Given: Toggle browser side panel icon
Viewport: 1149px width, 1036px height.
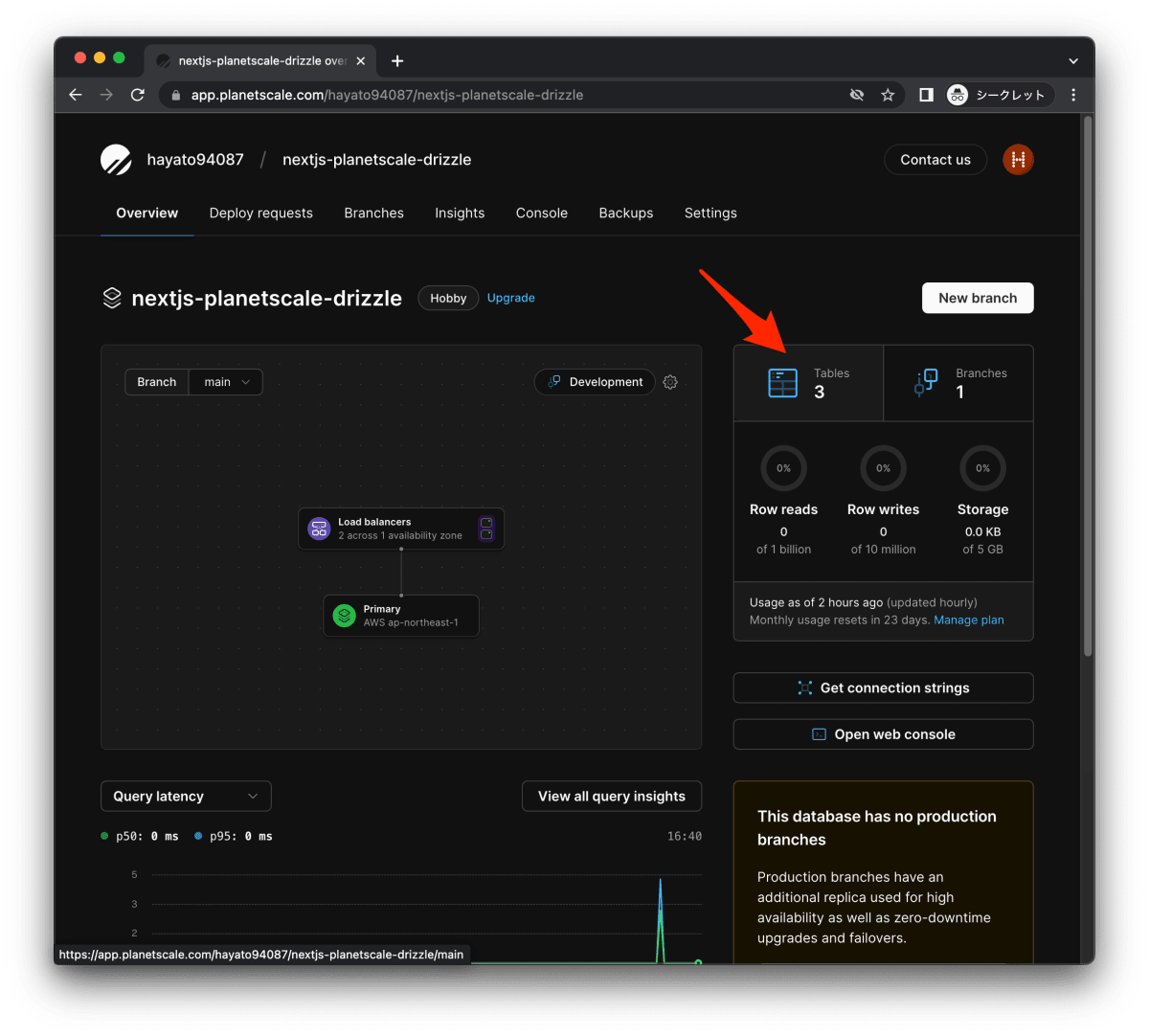Looking at the screenshot, I should (x=926, y=95).
